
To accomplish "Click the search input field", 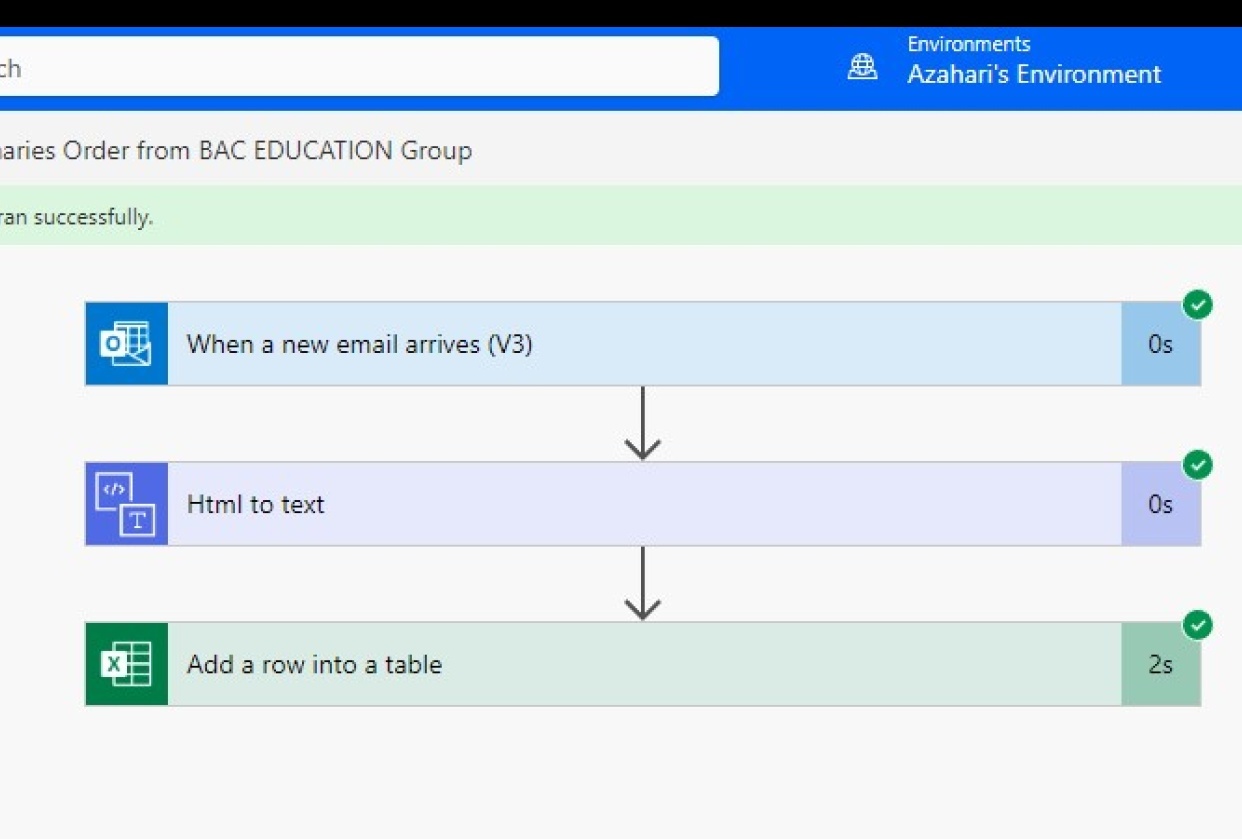I will click(358, 67).
